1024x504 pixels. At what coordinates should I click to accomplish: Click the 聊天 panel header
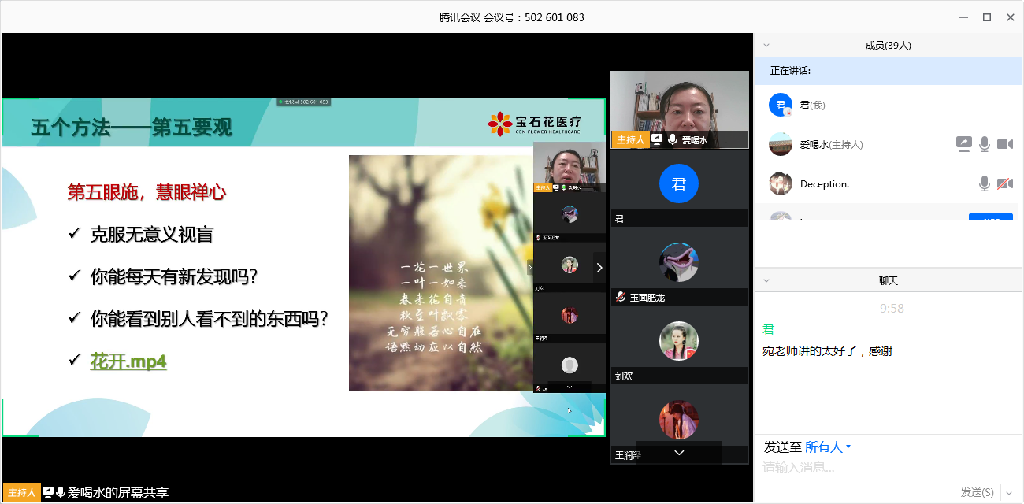pyautogui.click(x=888, y=280)
